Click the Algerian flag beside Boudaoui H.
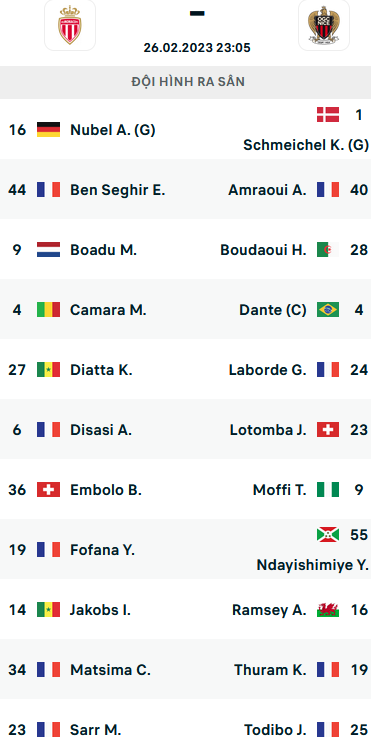Viewport: 371px width, 749px height. (x=328, y=249)
